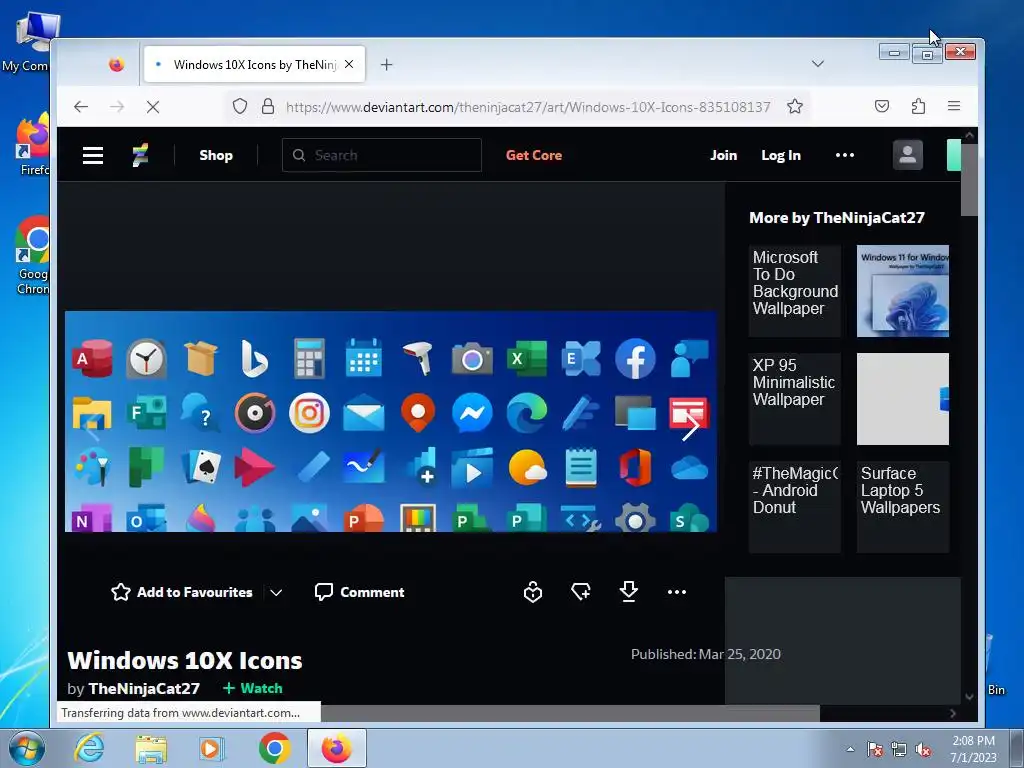Open a new tab
The width and height of the screenshot is (1024, 768).
pos(387,65)
